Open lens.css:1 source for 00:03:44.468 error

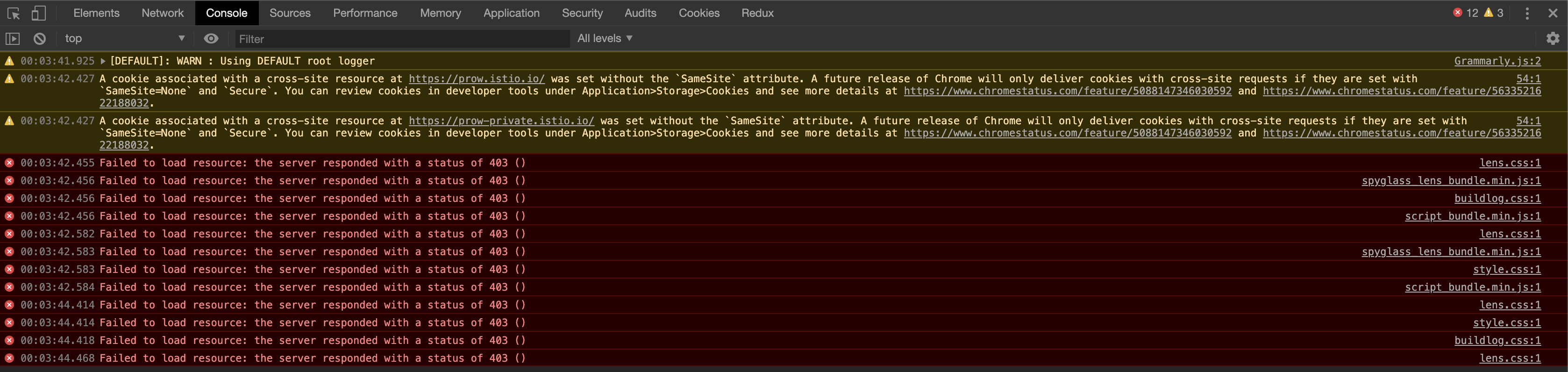click(1510, 358)
